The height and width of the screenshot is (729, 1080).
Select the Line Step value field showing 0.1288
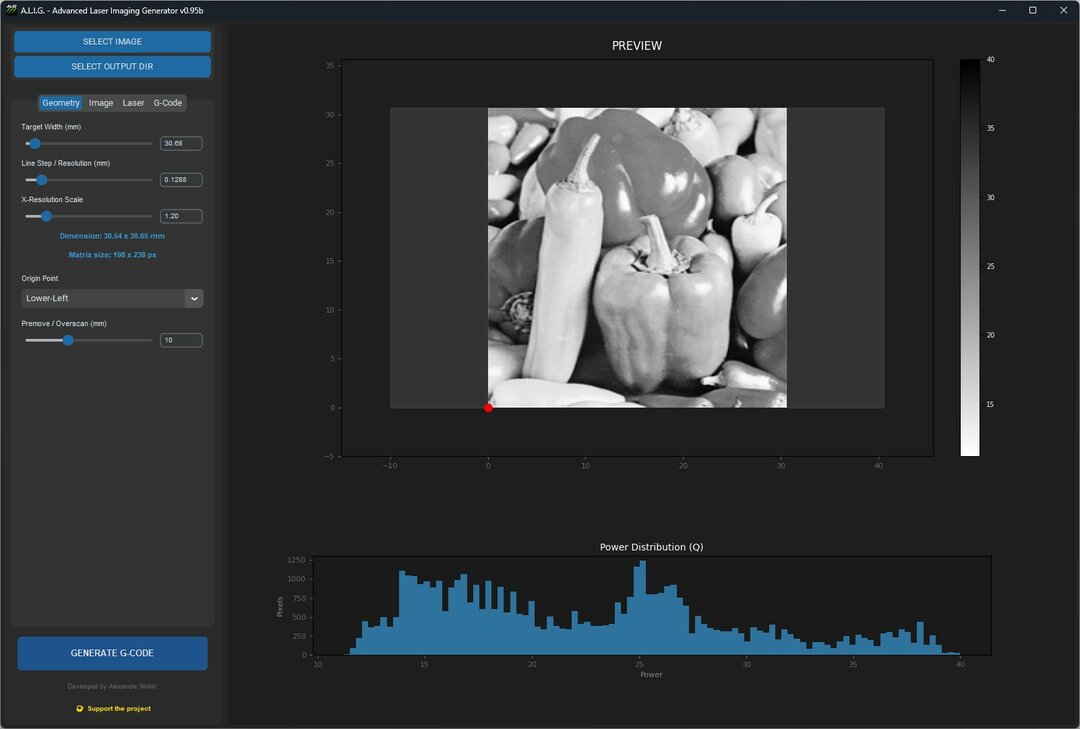click(x=180, y=180)
